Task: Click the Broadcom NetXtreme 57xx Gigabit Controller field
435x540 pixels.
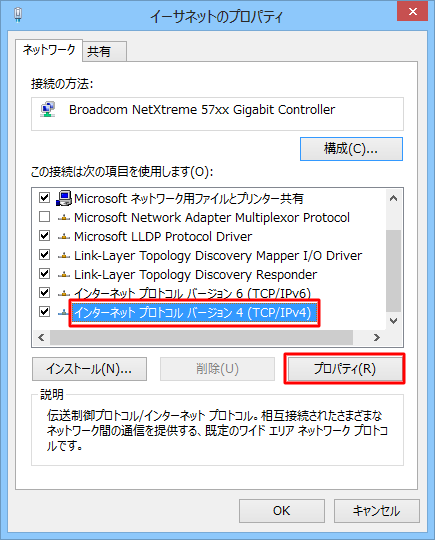Action: click(217, 114)
